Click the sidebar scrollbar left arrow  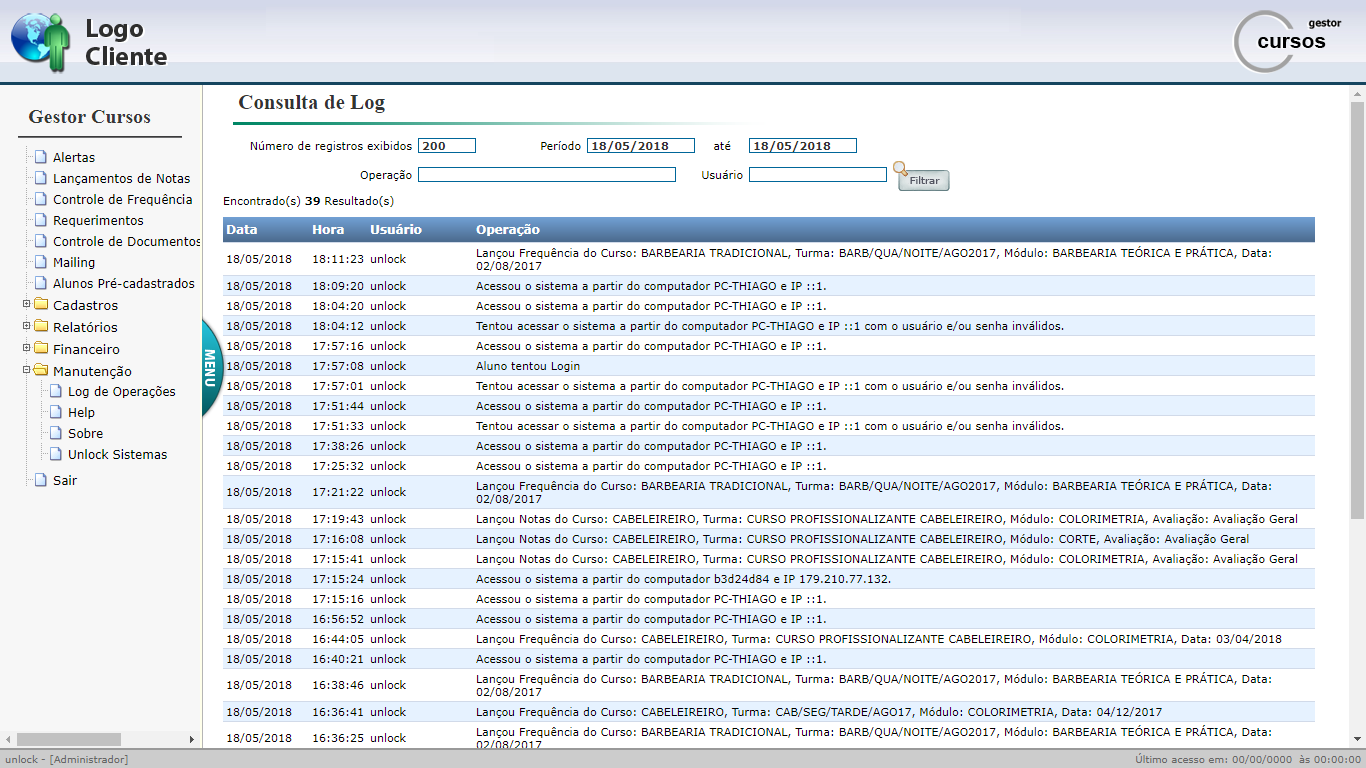8,739
